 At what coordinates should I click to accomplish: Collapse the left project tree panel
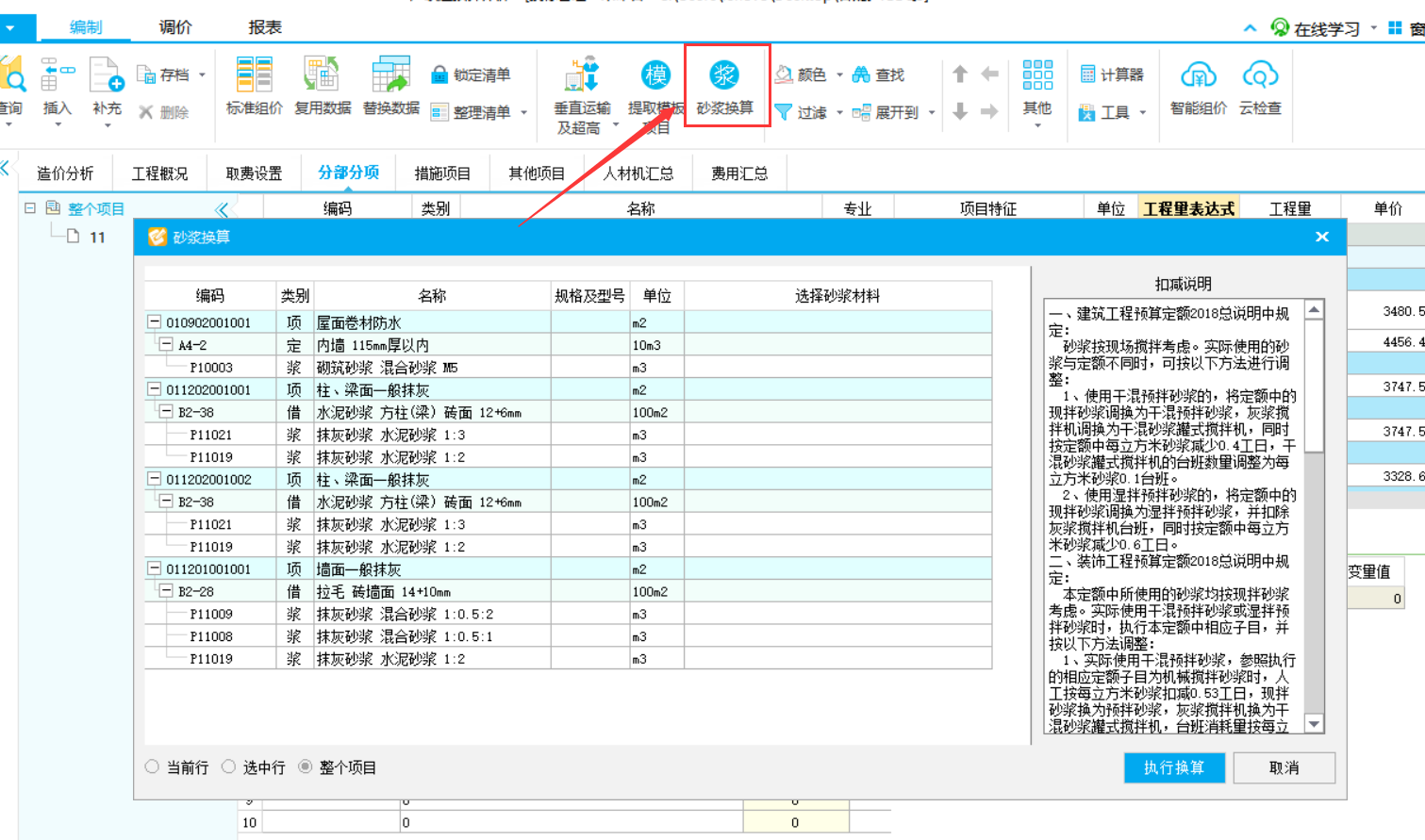point(222,209)
